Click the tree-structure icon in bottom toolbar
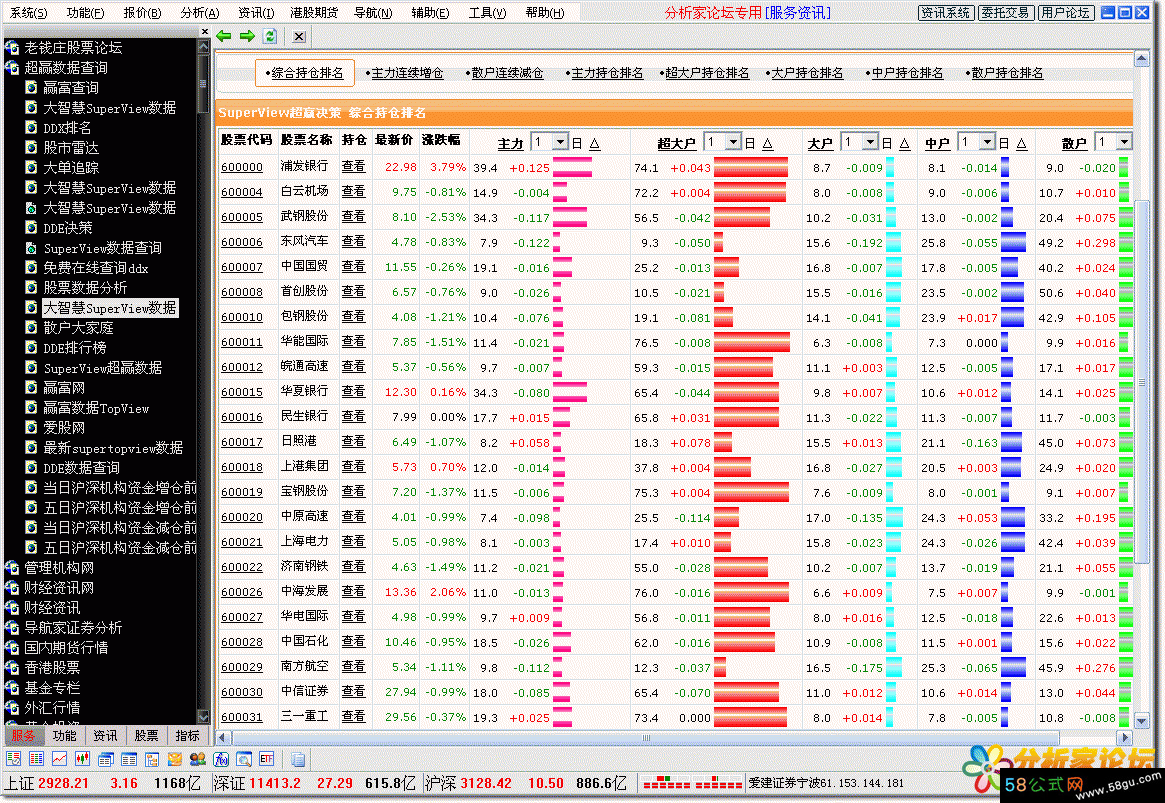This screenshot has height=803, width=1165. click(152, 758)
